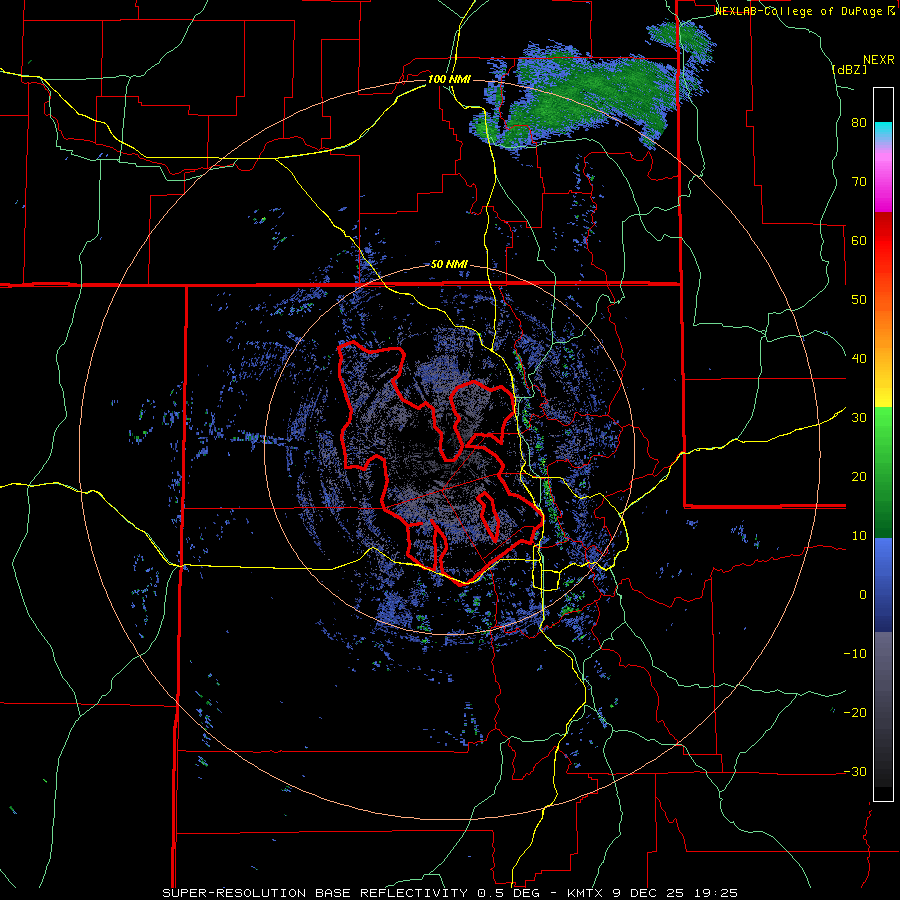Select the -20 value on the dBZ scale
The image size is (900, 900).
pyautogui.click(x=855, y=712)
